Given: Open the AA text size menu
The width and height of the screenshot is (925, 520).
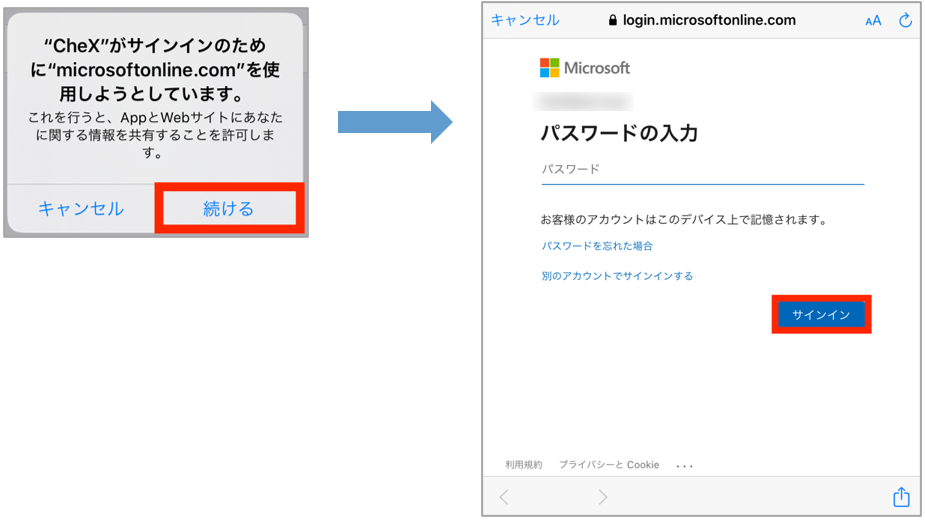Looking at the screenshot, I should 873,21.
